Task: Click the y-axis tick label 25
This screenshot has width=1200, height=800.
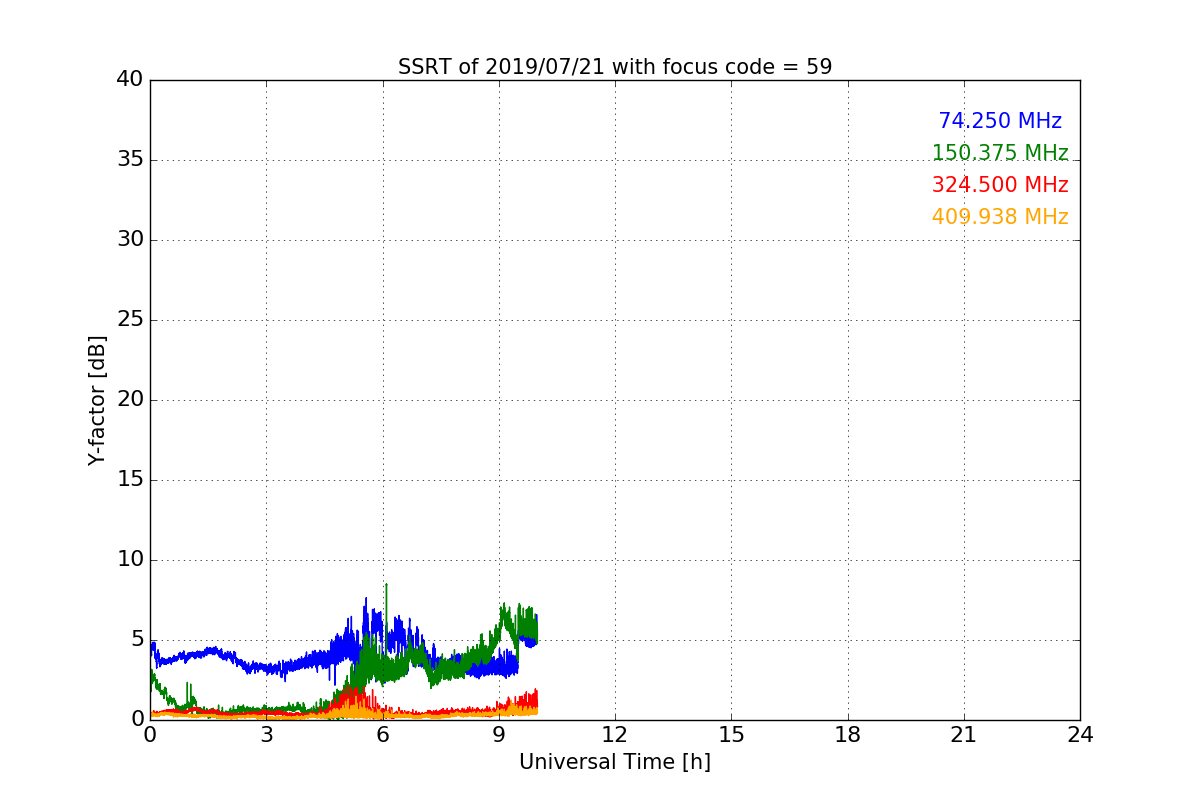Action: (130, 320)
